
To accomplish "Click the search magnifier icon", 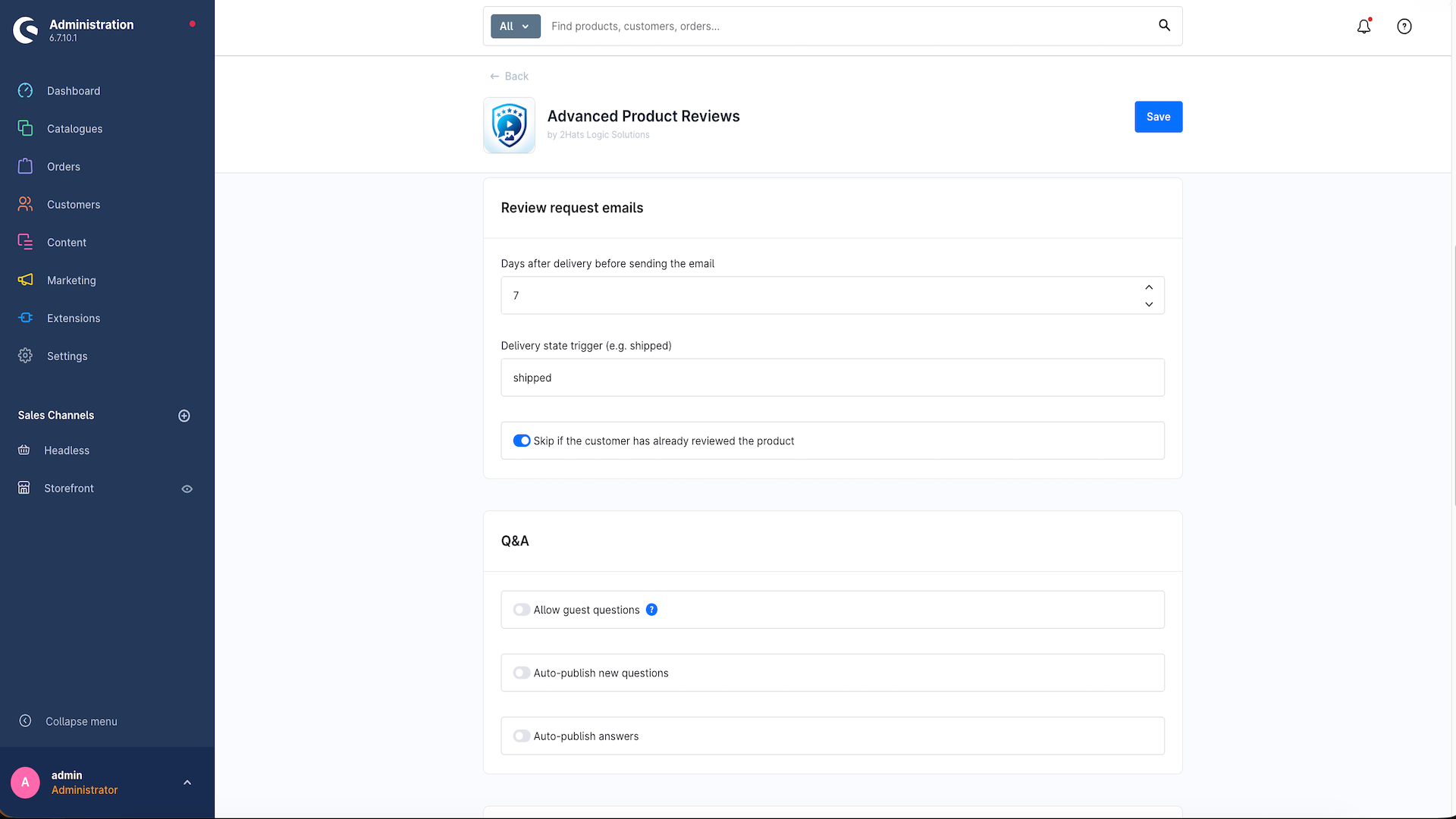I will (1164, 26).
